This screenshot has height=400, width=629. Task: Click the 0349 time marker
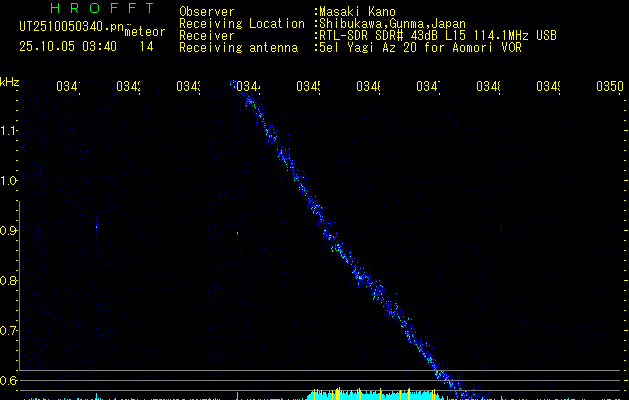point(548,87)
